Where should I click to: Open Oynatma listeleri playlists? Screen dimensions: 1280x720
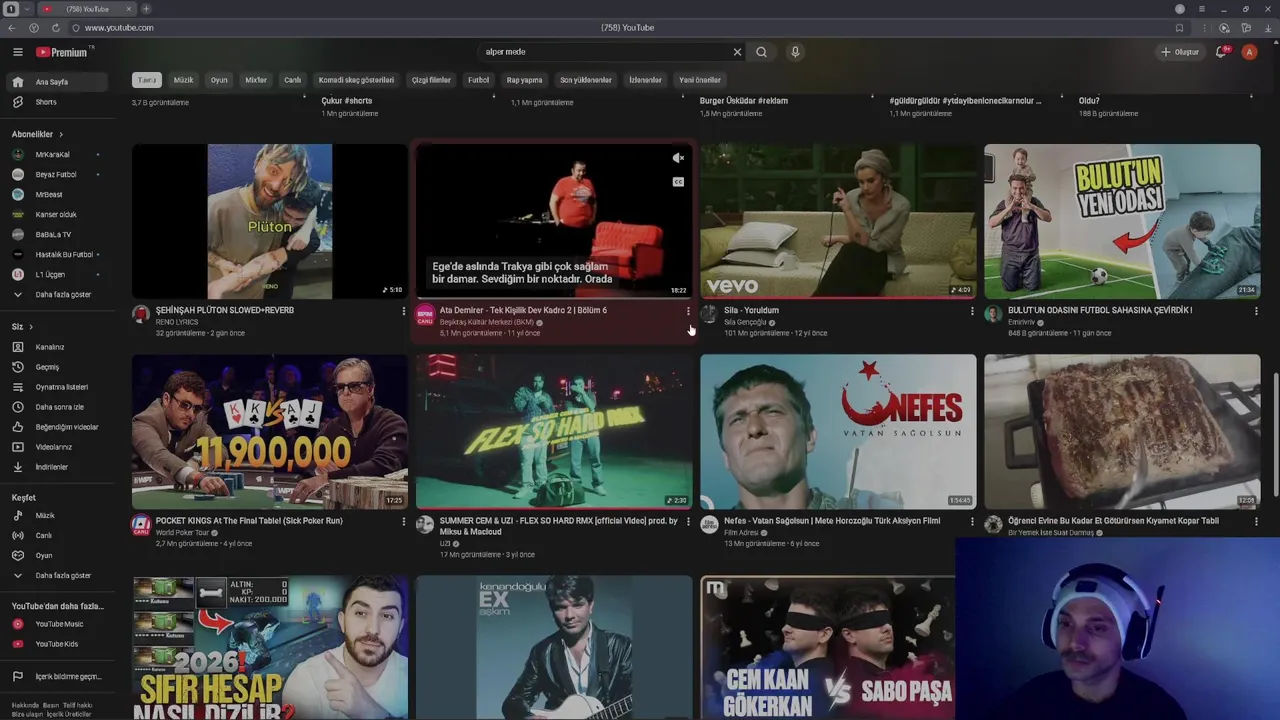coord(57,387)
